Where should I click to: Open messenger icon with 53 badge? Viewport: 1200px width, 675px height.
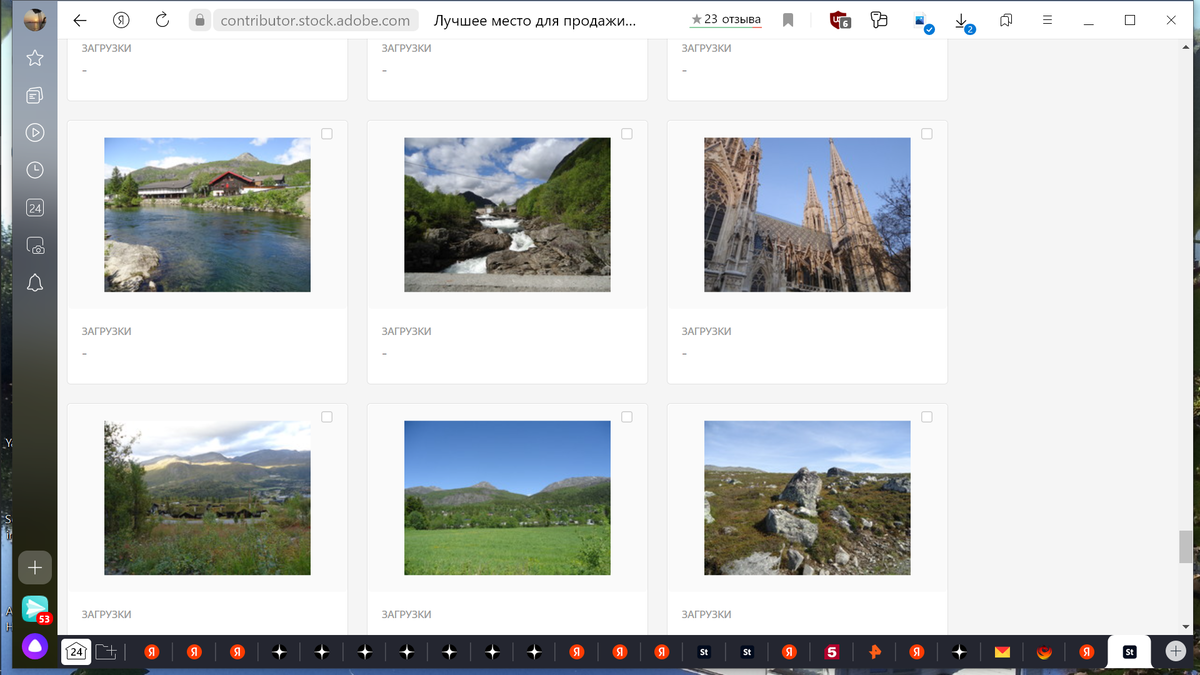pyautogui.click(x=35, y=609)
